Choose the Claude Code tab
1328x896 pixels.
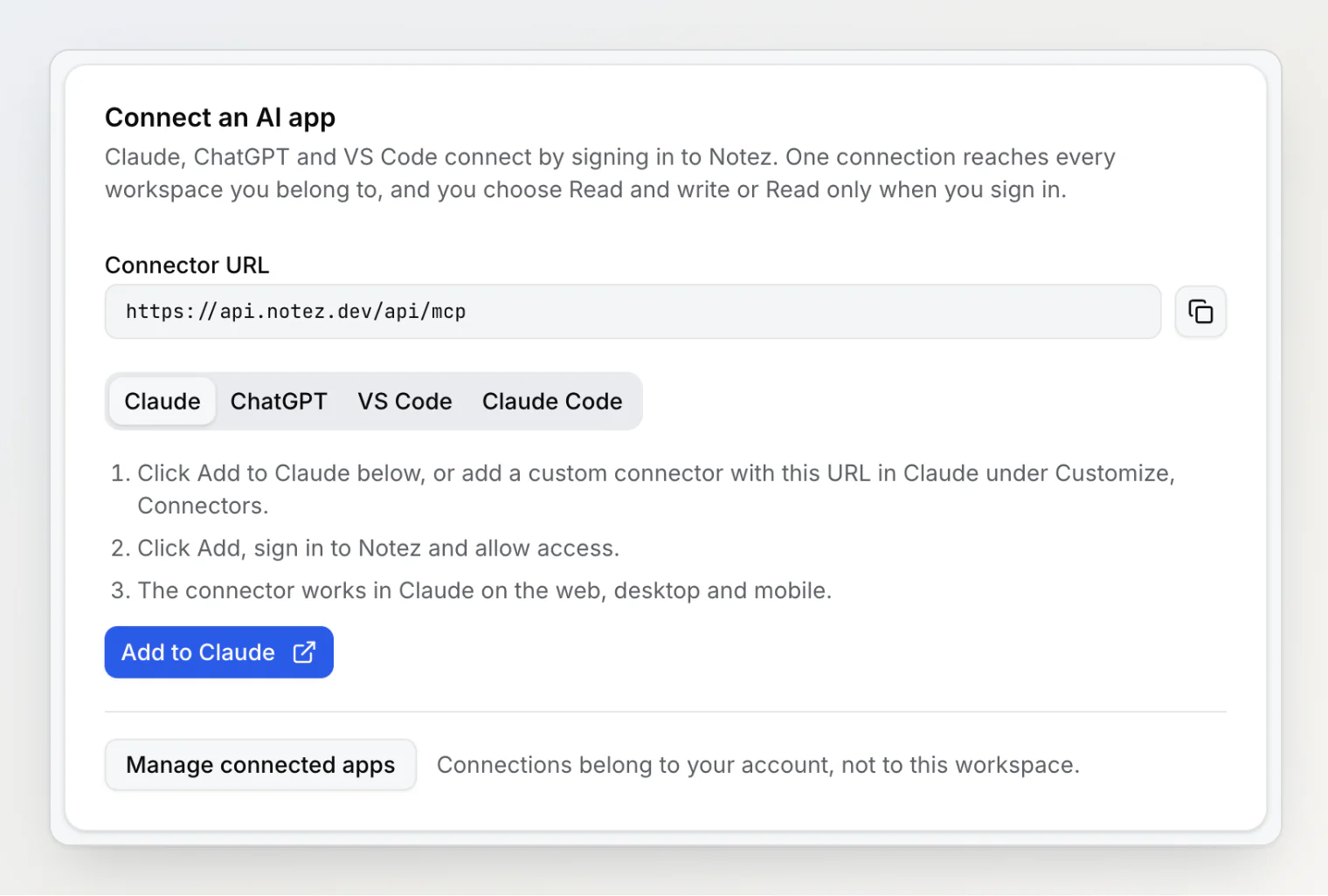pos(552,402)
